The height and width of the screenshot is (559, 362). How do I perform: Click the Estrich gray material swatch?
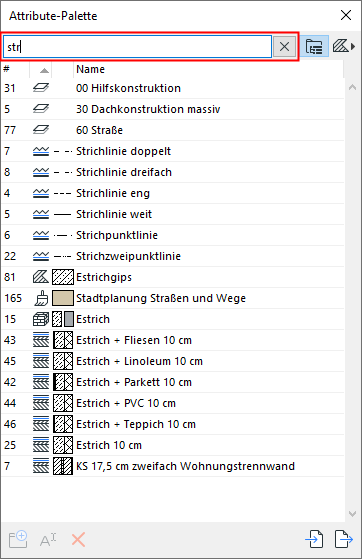pyautogui.click(x=69, y=319)
